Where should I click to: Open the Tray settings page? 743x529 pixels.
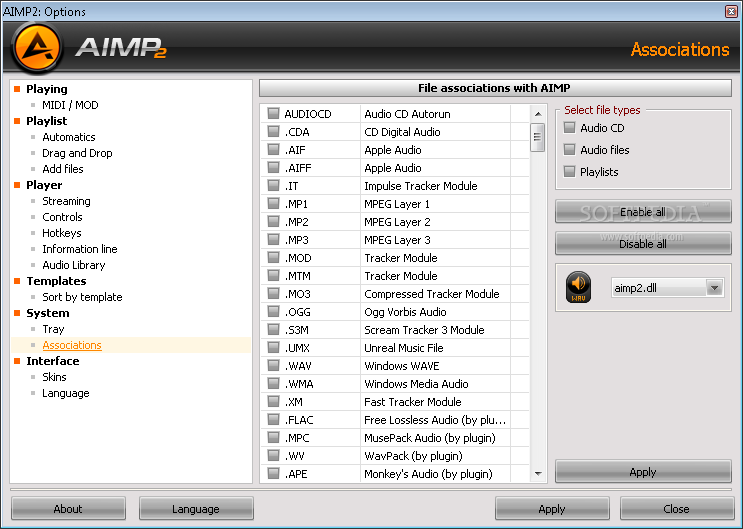(53, 329)
